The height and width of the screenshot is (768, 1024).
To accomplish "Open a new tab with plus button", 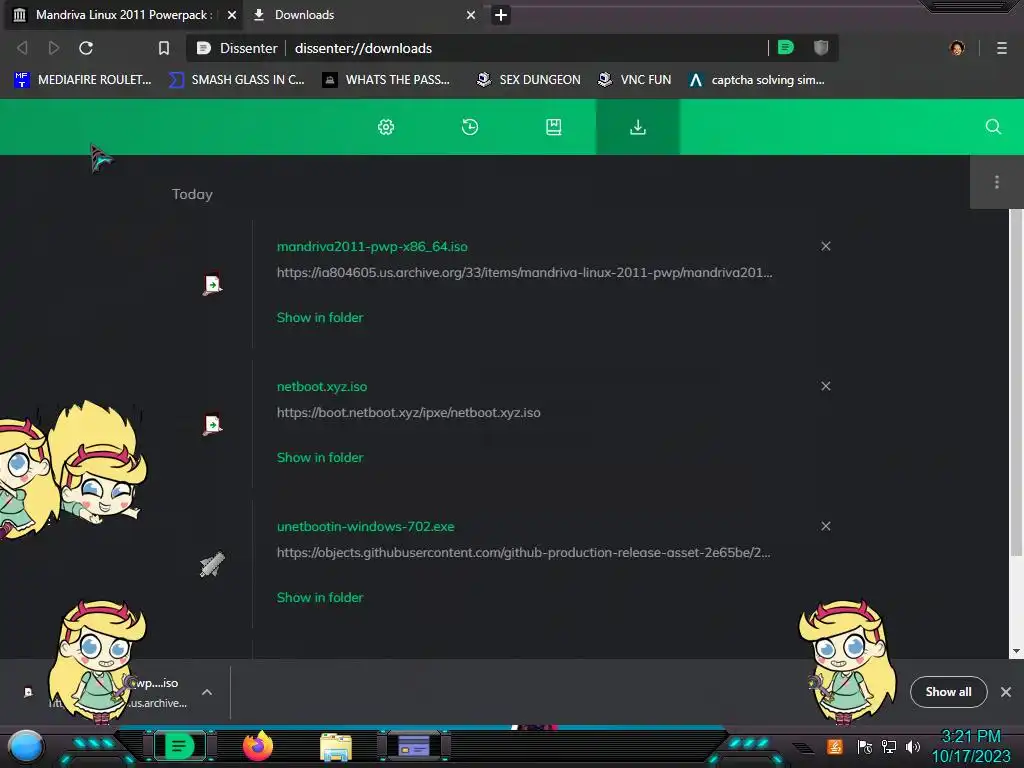I will click(x=501, y=15).
